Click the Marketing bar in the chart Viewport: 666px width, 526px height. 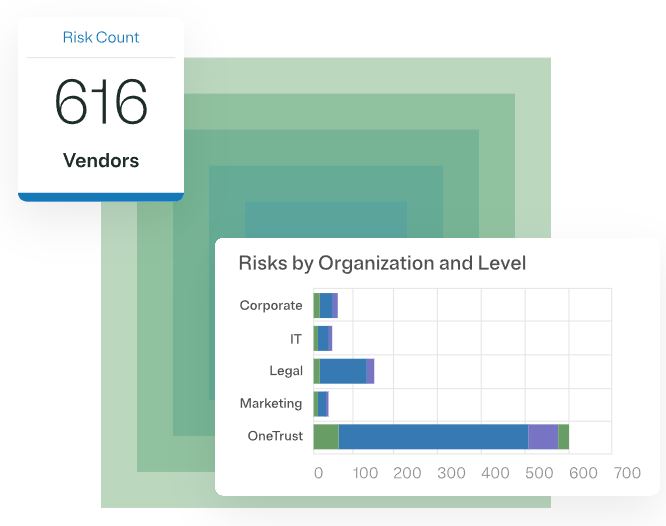pos(321,403)
